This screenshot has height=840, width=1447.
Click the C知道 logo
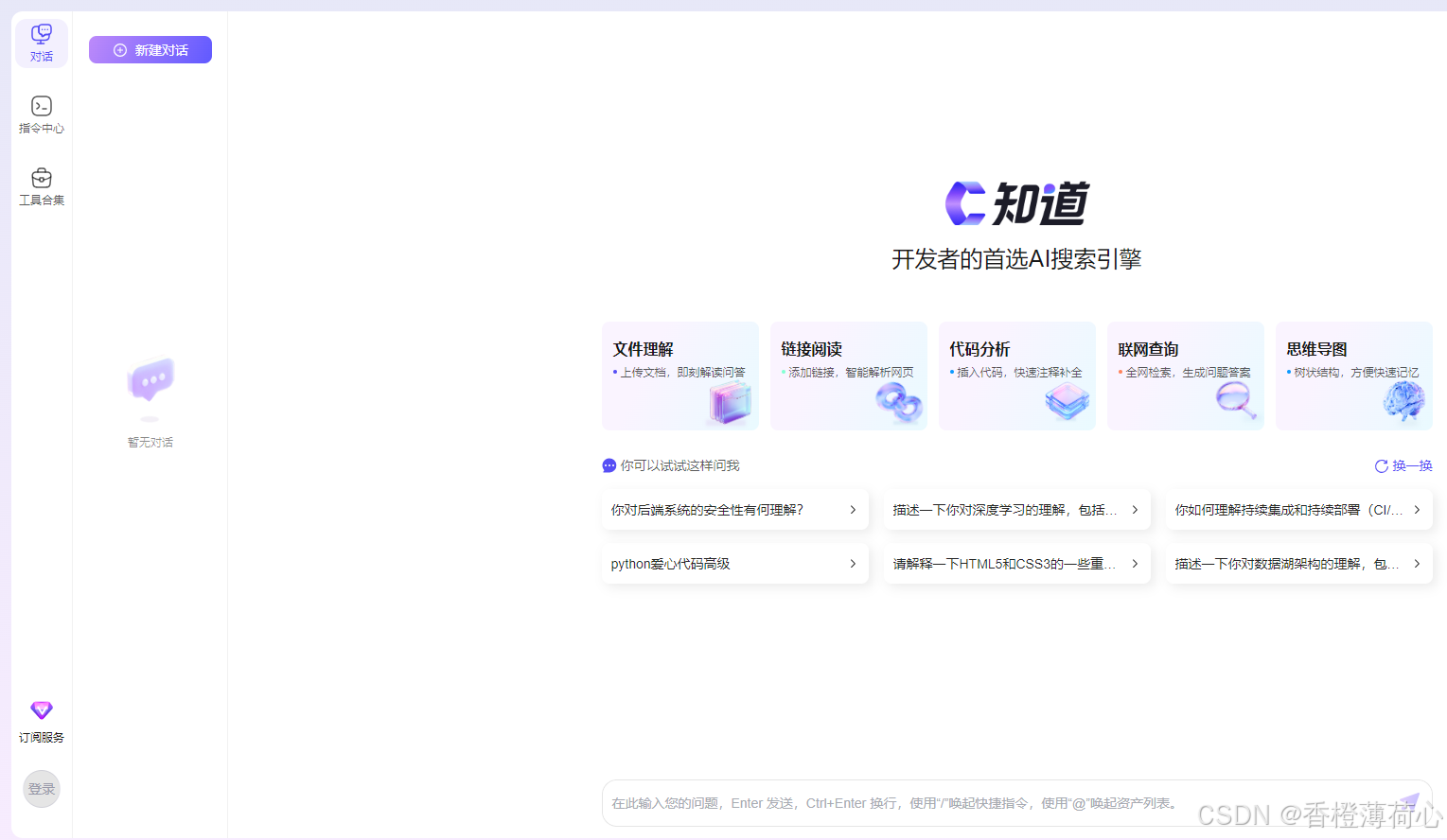coord(1017,203)
